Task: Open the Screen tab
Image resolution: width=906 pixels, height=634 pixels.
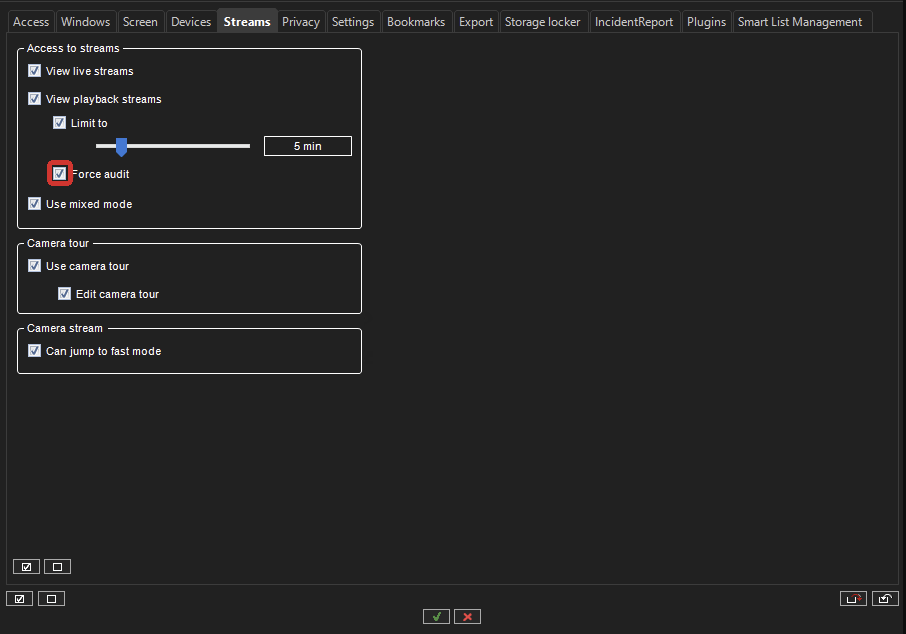Action: tap(140, 22)
